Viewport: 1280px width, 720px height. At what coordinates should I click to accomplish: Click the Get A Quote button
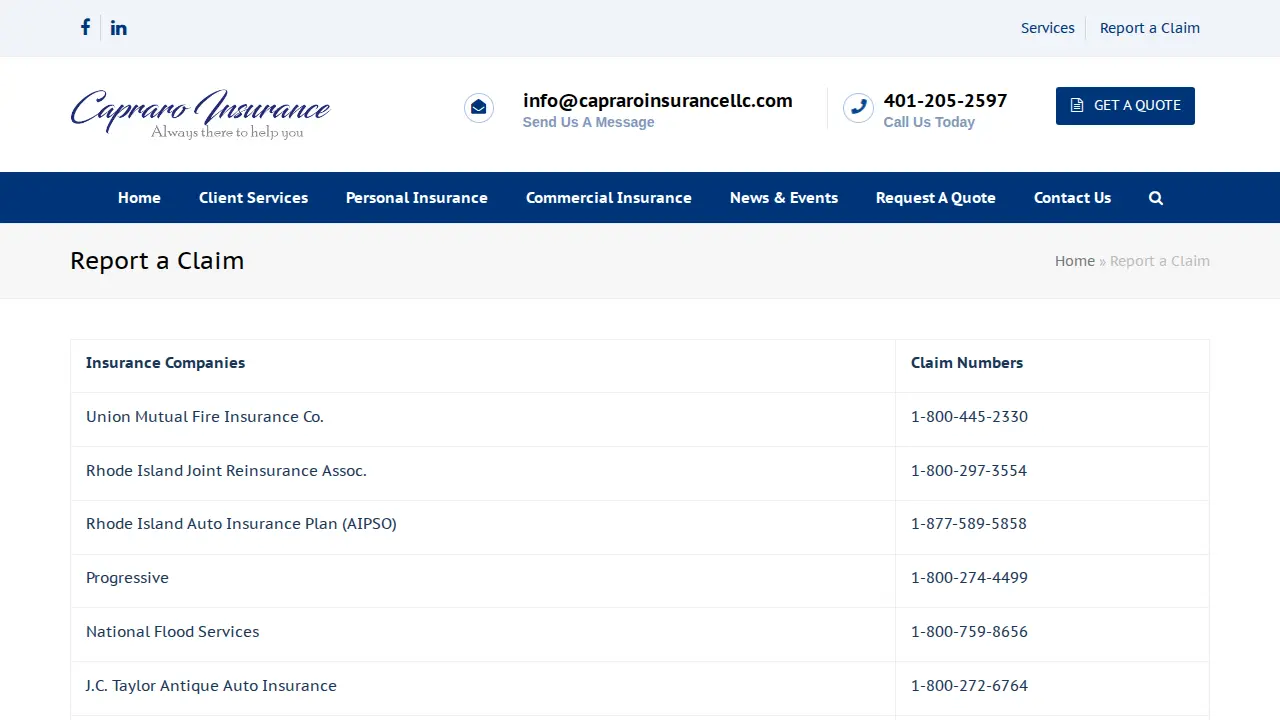pyautogui.click(x=1125, y=105)
